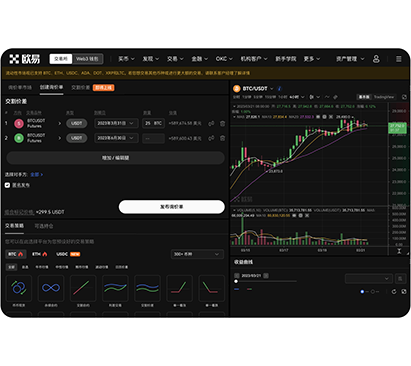Open the 300+ coins dropdown

coord(197,254)
